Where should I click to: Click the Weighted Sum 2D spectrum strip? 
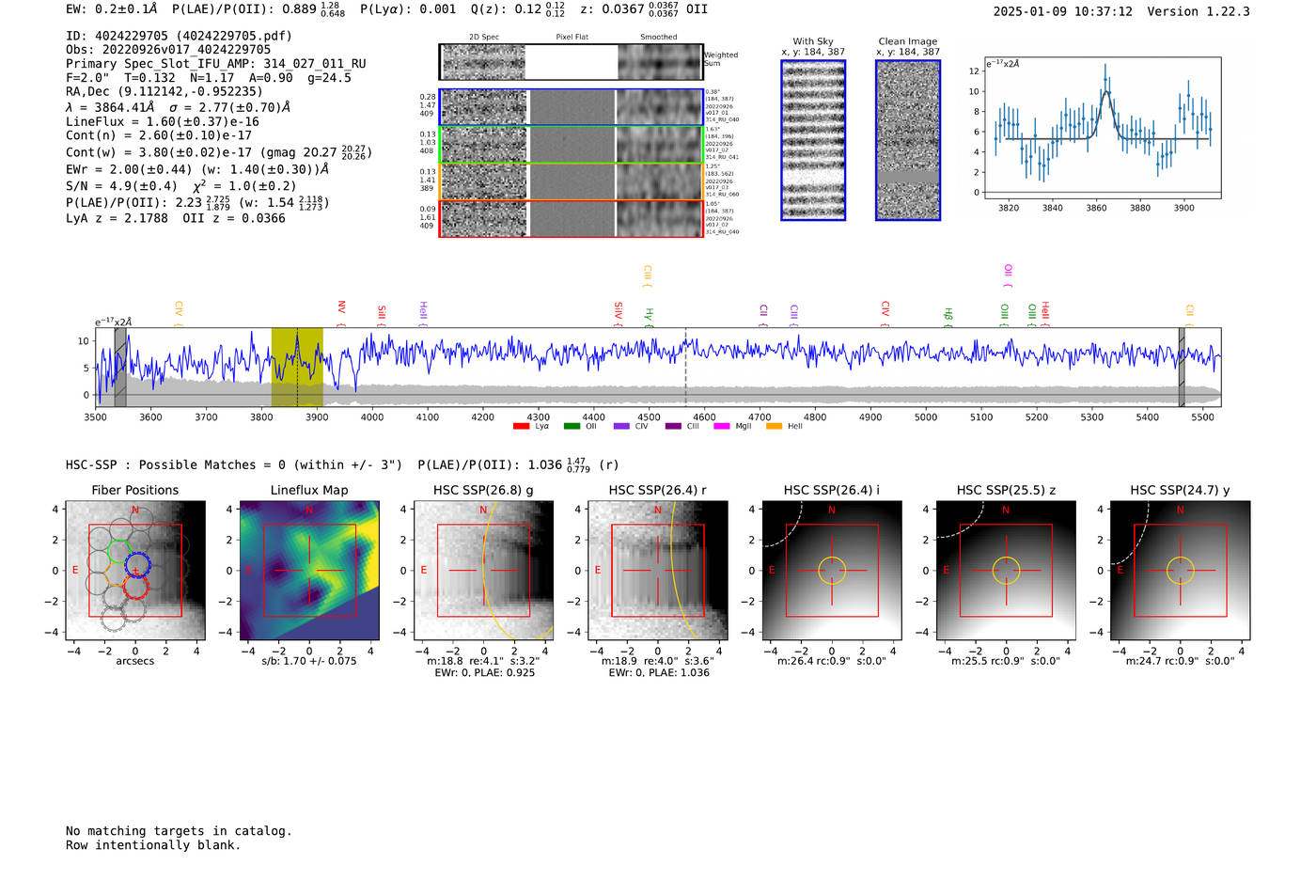click(572, 62)
